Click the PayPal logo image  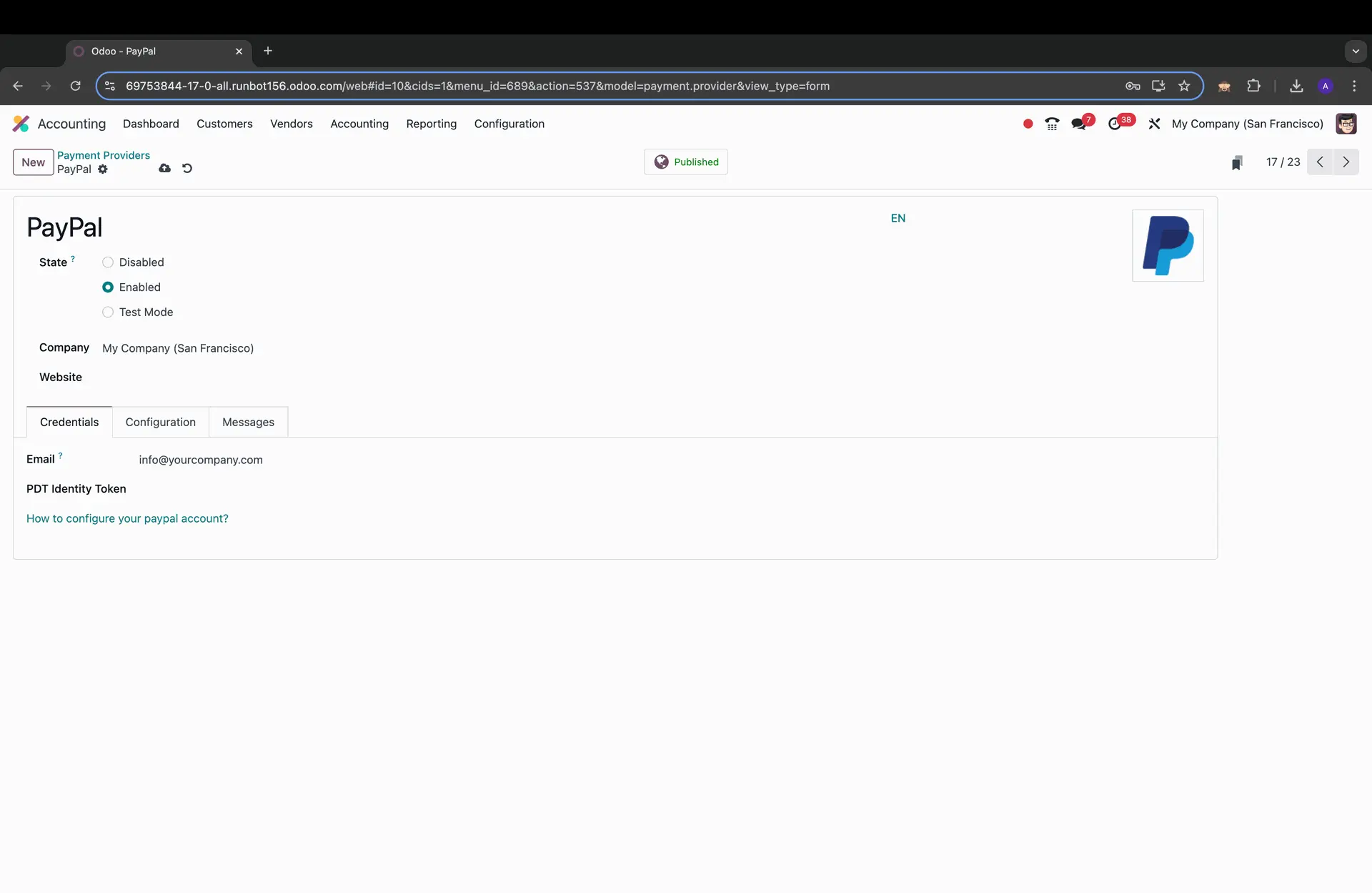[1168, 245]
